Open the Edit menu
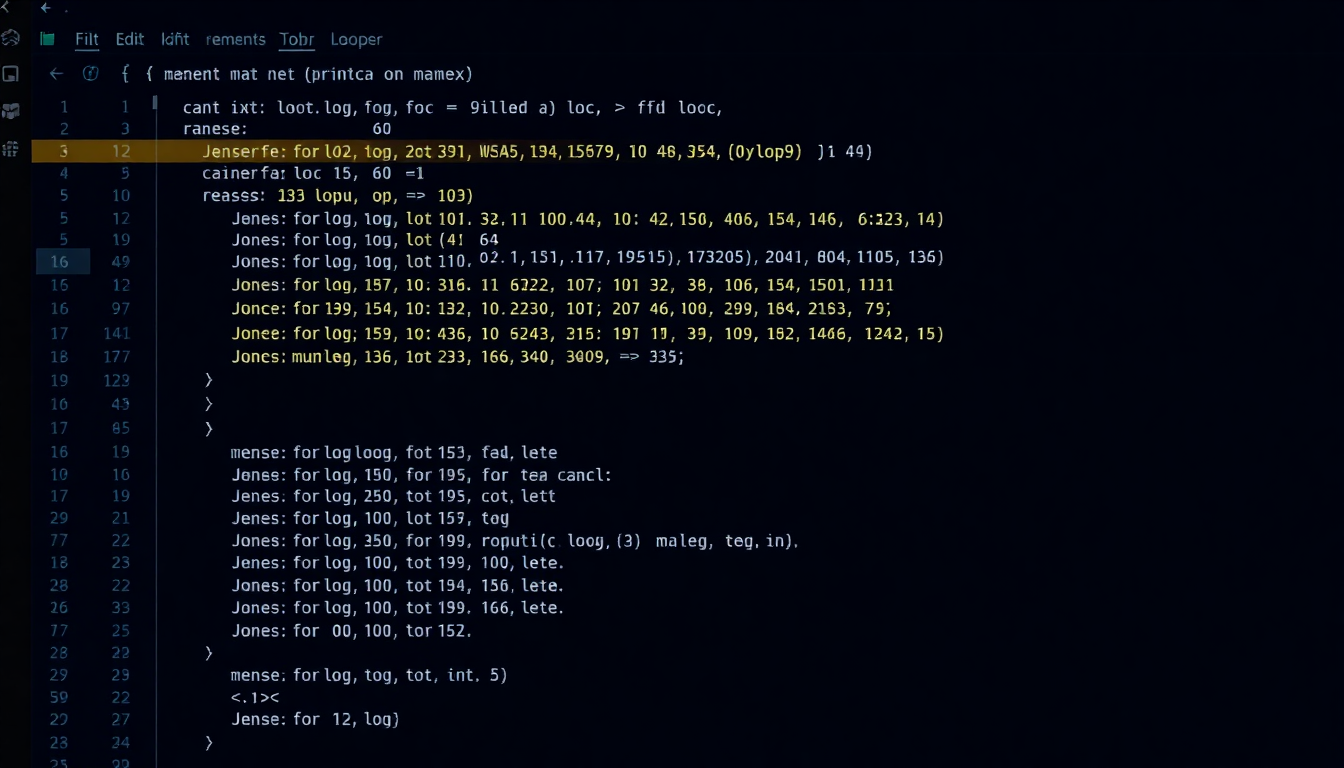Viewport: 1344px width, 768px height. (x=130, y=39)
